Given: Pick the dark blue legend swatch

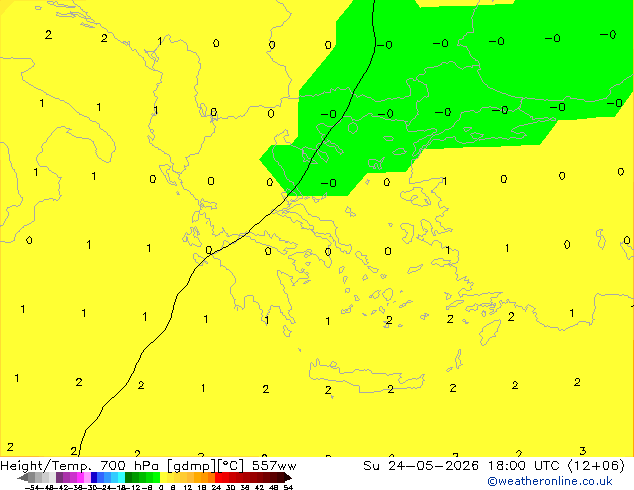Looking at the screenshot, I should 94,477.
